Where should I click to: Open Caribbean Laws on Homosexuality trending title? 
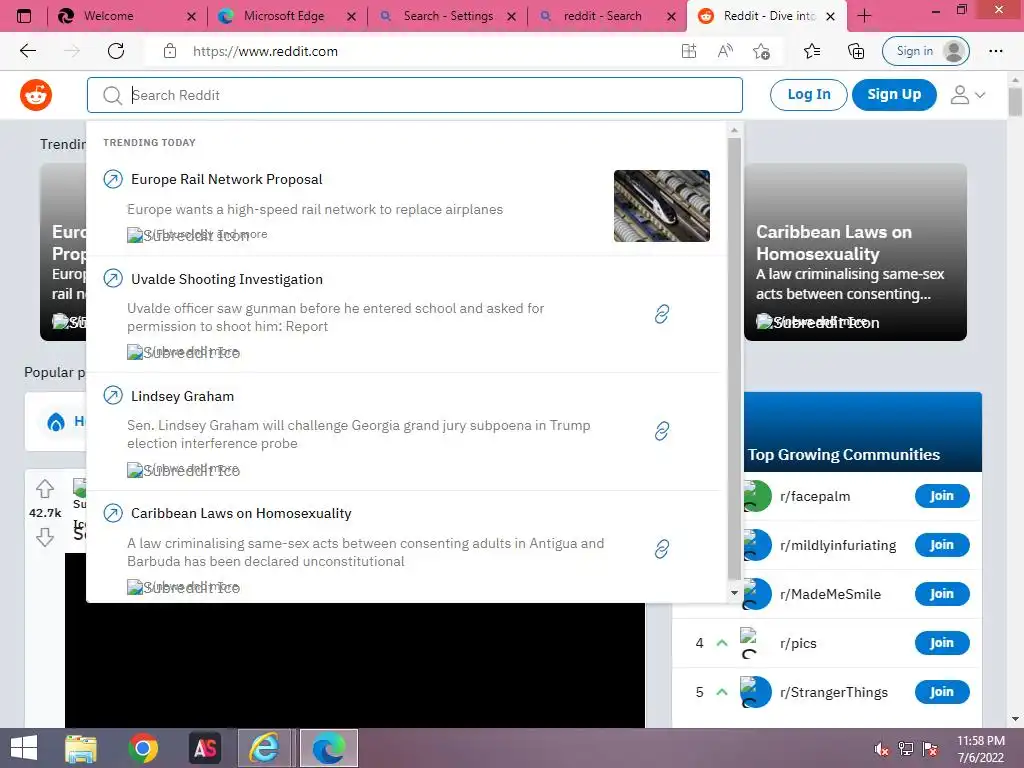[x=241, y=513]
